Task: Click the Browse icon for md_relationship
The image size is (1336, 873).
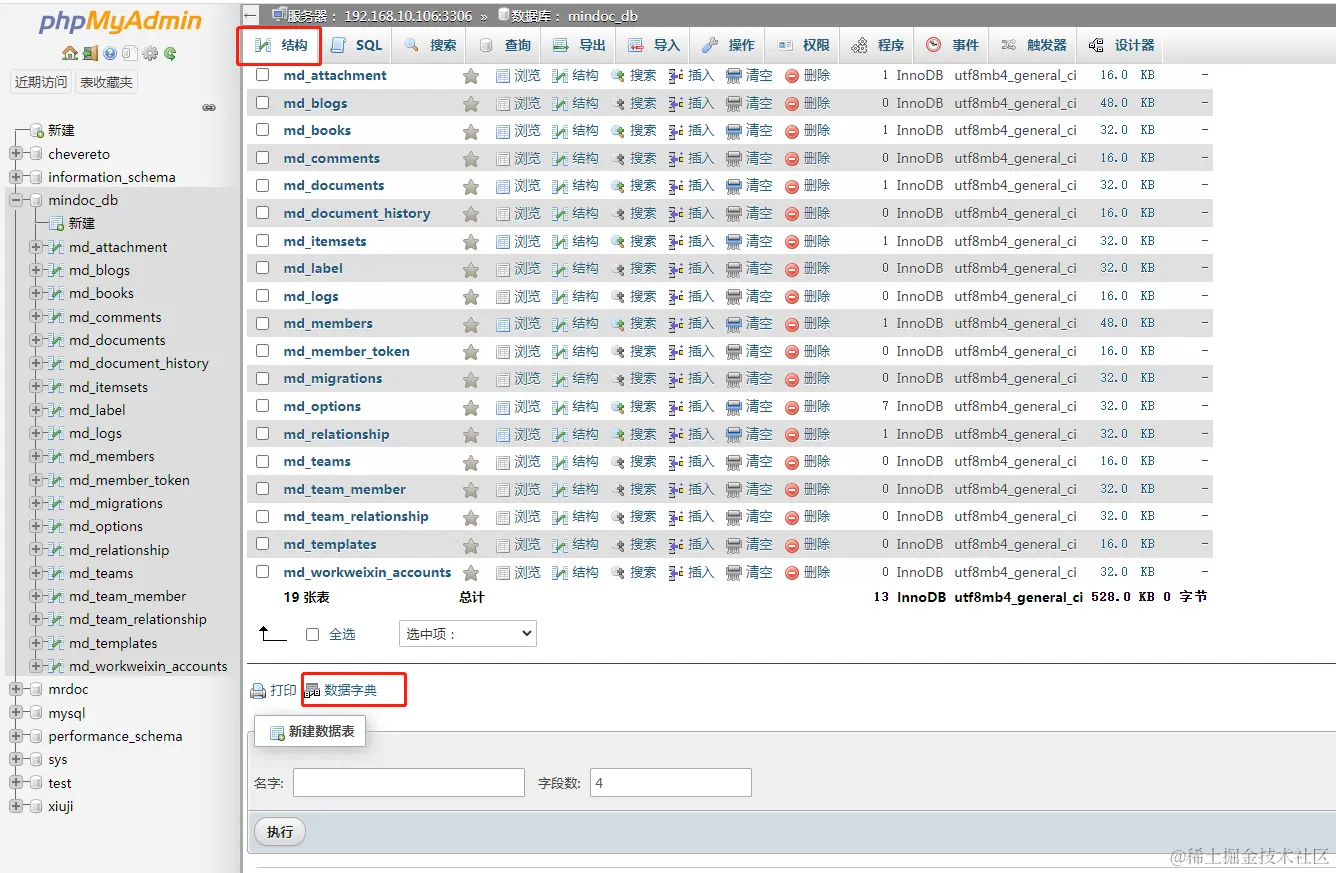Action: (503, 434)
